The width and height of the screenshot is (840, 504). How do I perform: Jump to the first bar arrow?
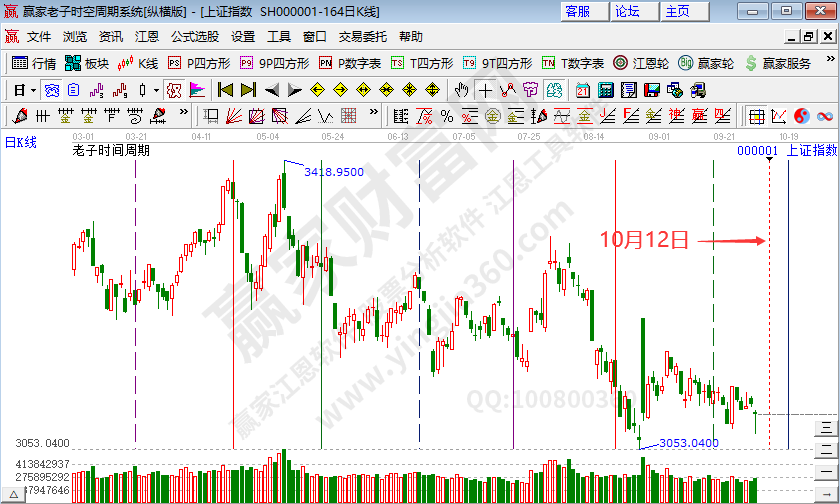(225, 90)
